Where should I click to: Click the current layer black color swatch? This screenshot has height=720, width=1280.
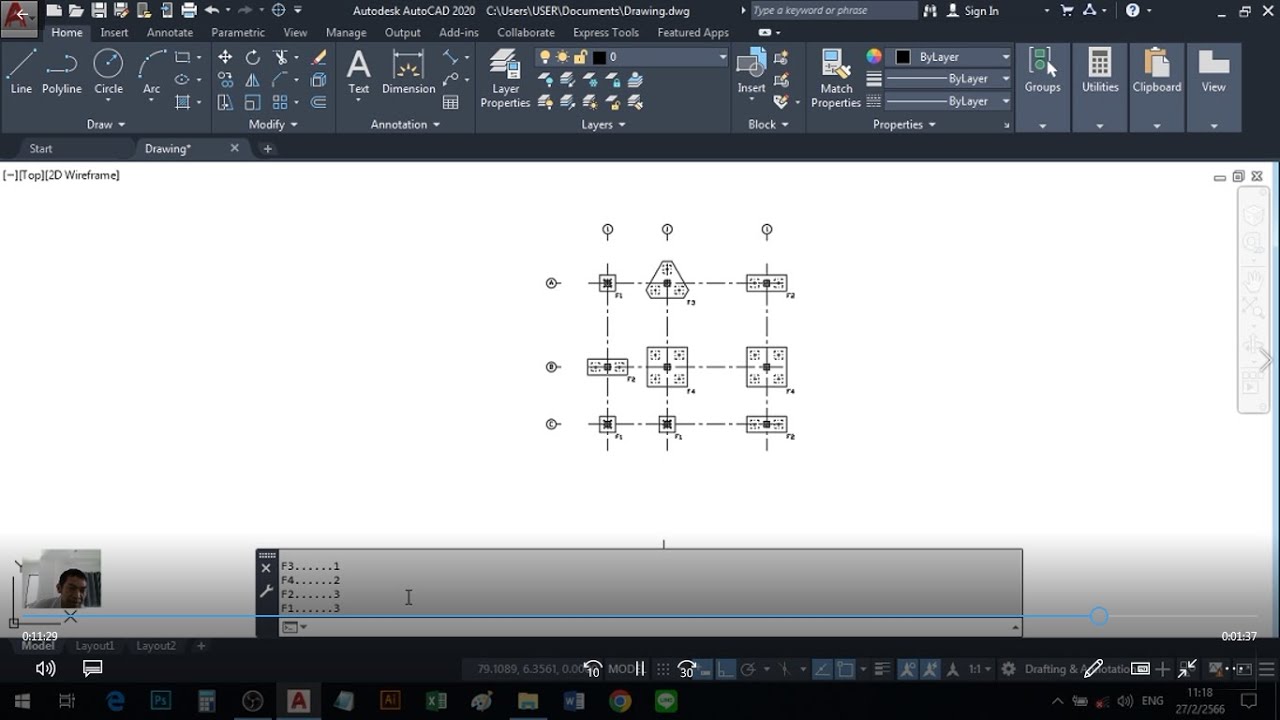(599, 57)
